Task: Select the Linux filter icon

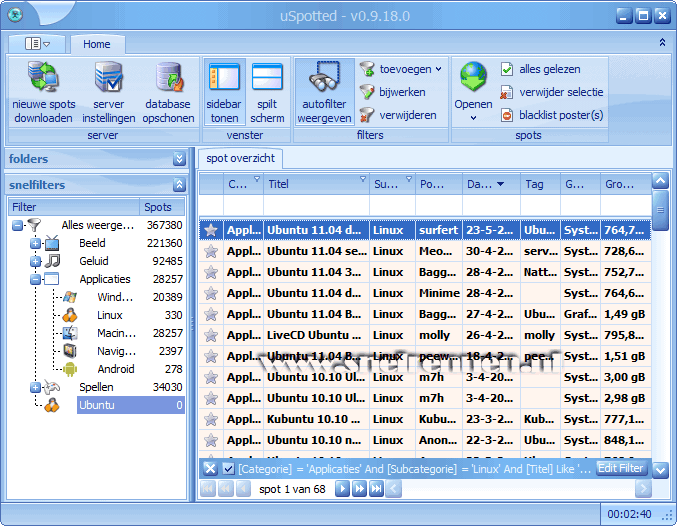Action: pos(70,315)
